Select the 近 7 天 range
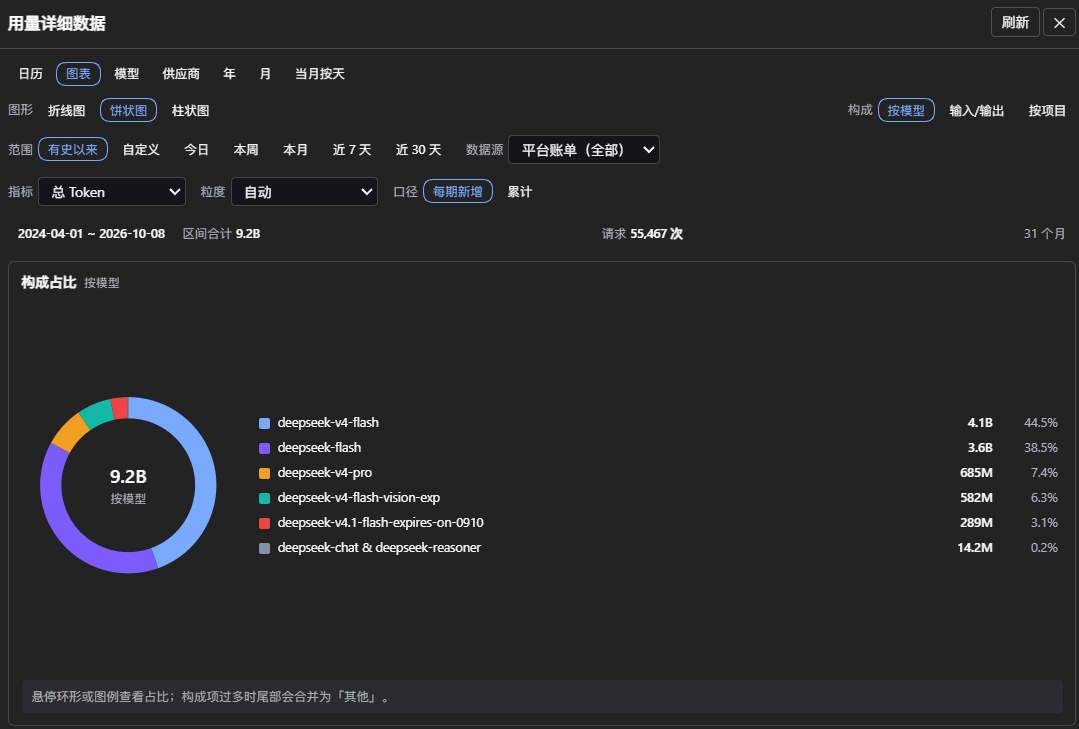Image resolution: width=1079 pixels, height=729 pixels. (352, 149)
